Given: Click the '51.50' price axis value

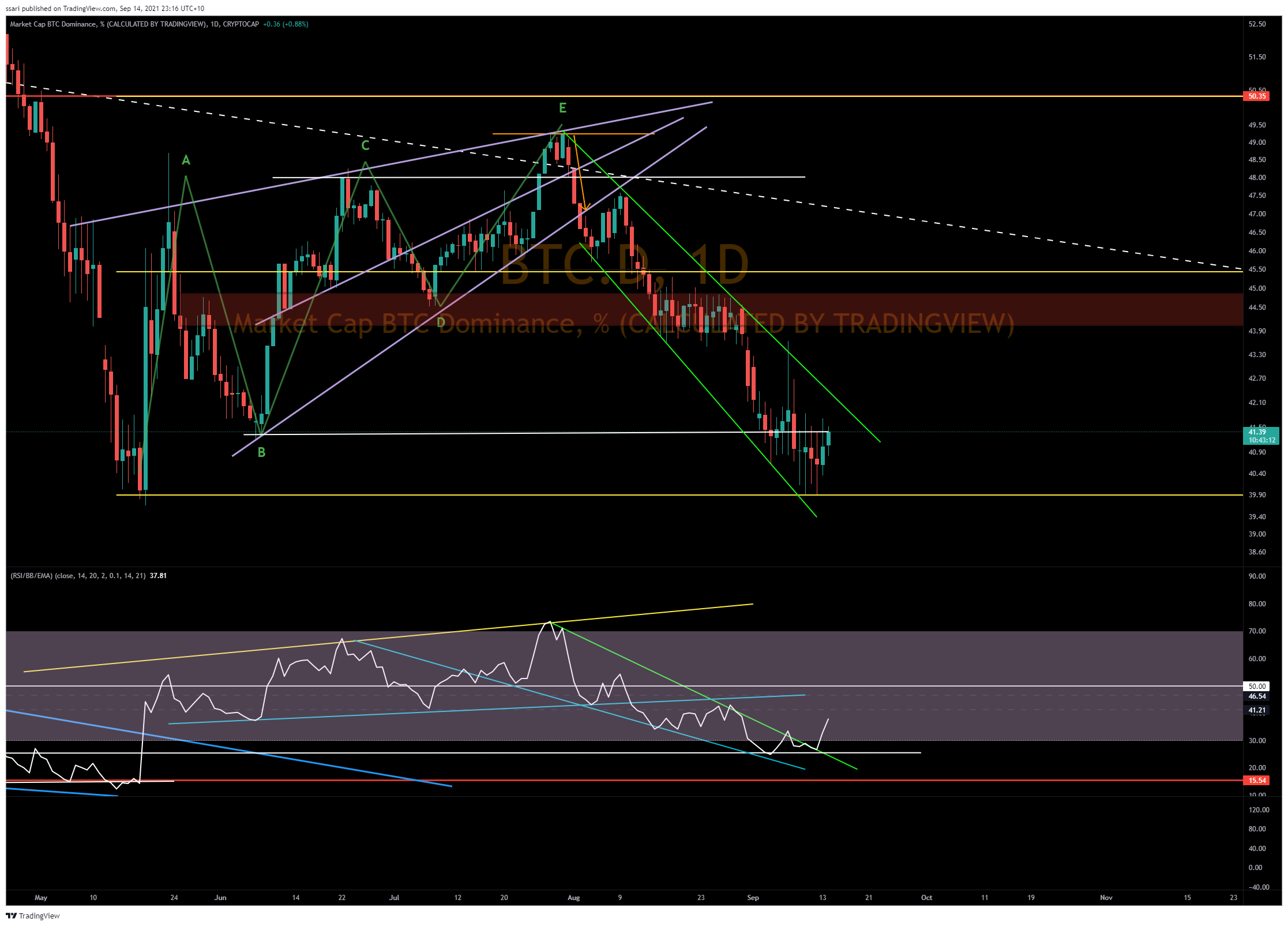Looking at the screenshot, I should tap(1257, 57).
